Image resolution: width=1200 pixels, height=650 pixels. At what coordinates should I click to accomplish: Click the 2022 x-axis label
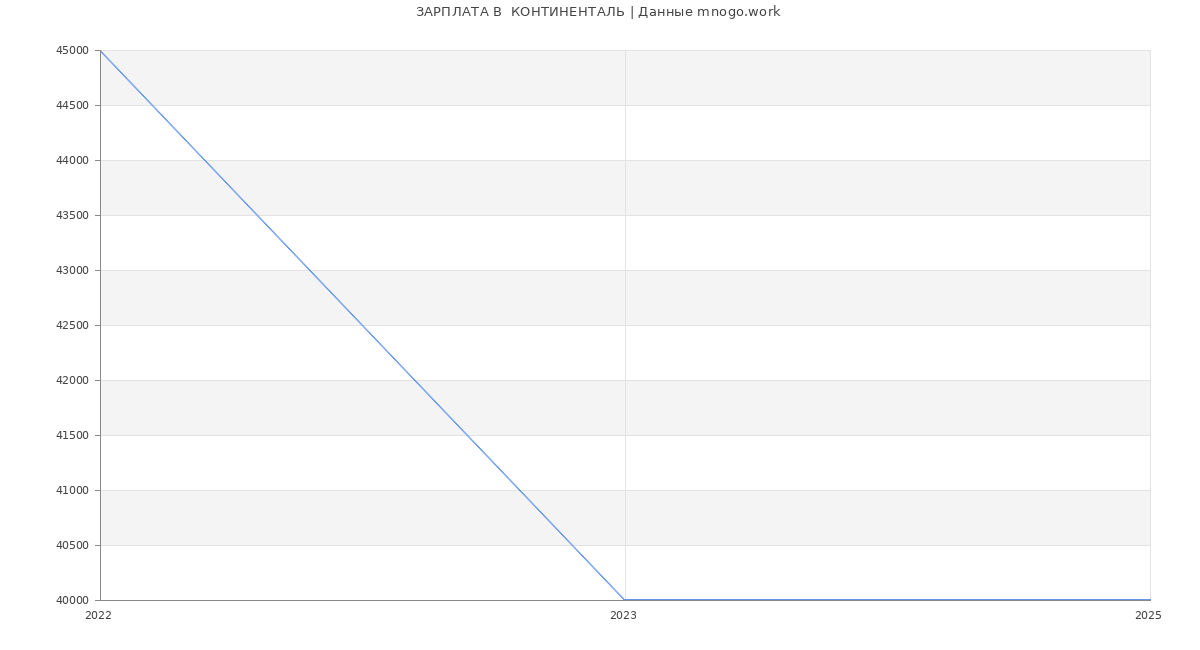(x=99, y=616)
